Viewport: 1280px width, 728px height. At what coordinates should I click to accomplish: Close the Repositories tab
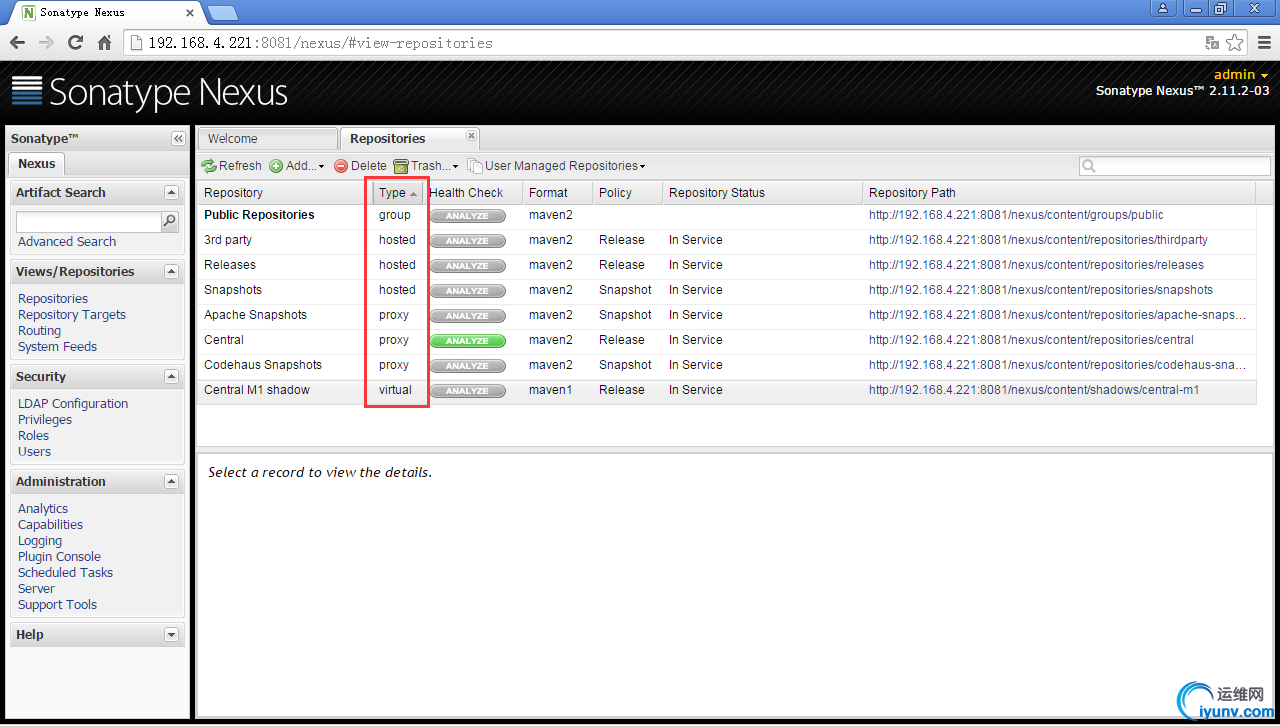pyautogui.click(x=471, y=136)
